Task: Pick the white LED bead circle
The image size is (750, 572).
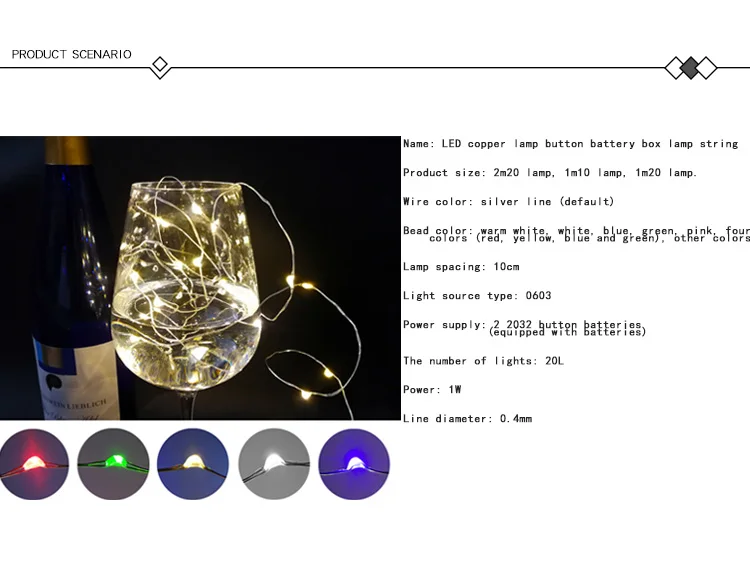Action: [x=274, y=464]
